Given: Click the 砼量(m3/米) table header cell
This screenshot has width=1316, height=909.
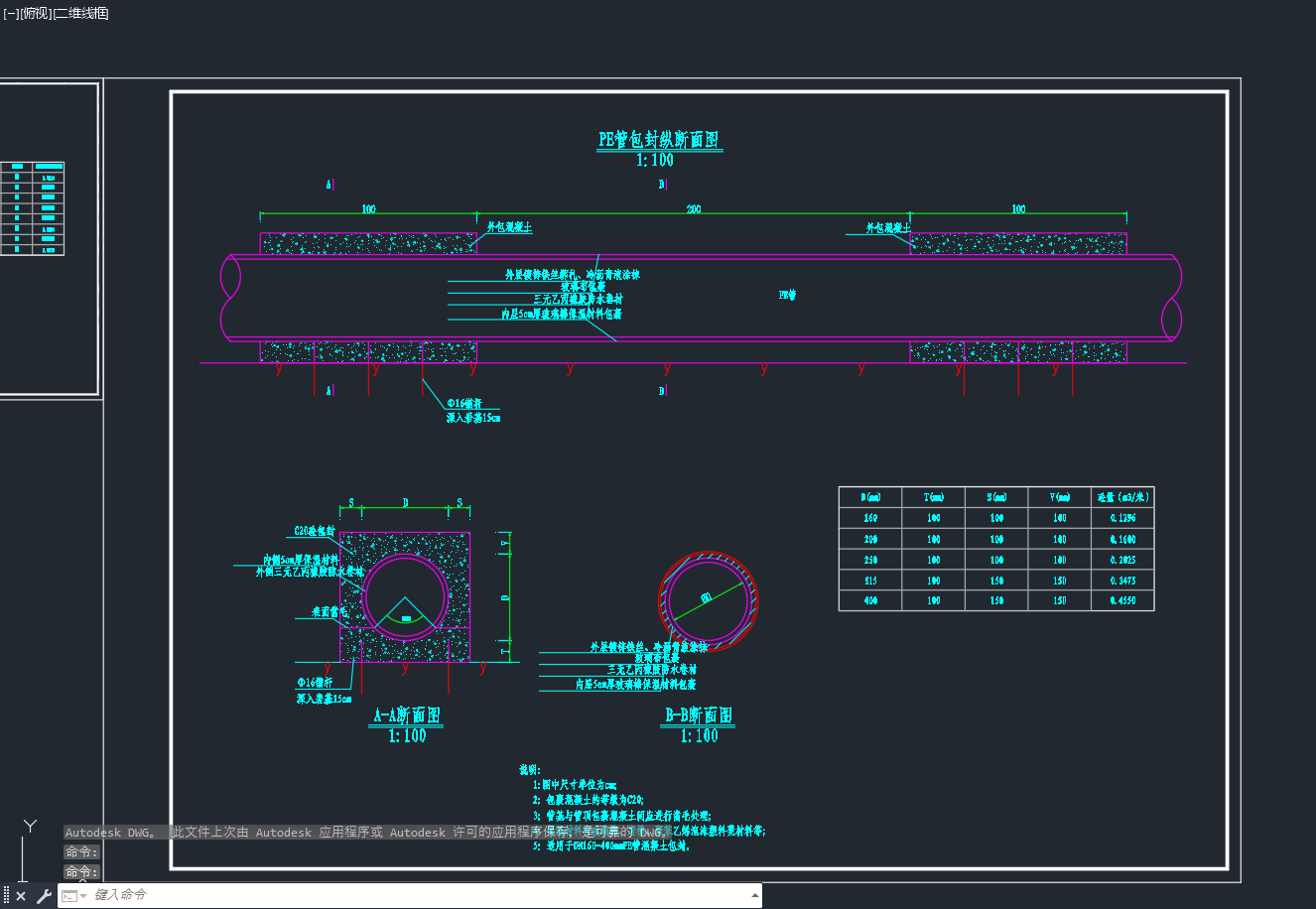Looking at the screenshot, I should pyautogui.click(x=1122, y=497).
